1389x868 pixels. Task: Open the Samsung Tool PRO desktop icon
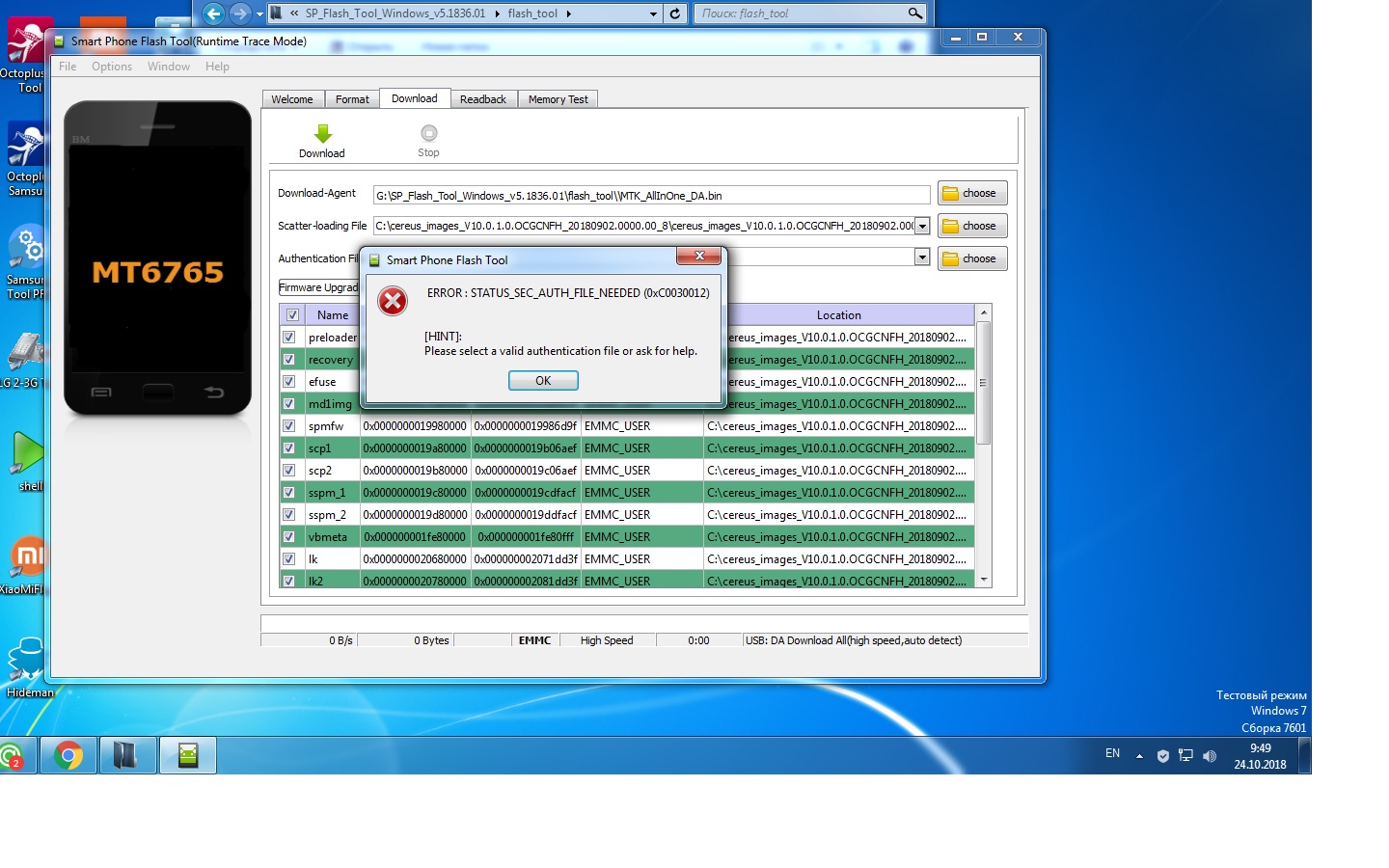click(23, 262)
